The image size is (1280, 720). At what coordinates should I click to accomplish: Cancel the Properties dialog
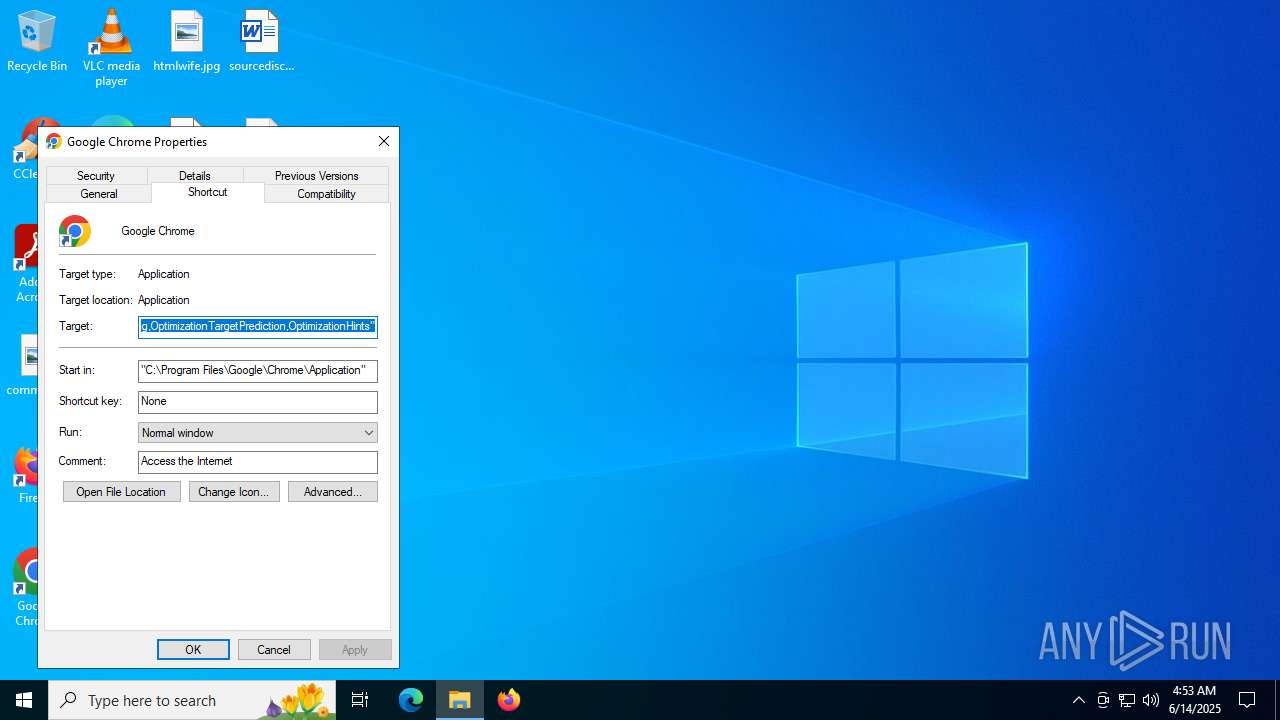click(274, 650)
